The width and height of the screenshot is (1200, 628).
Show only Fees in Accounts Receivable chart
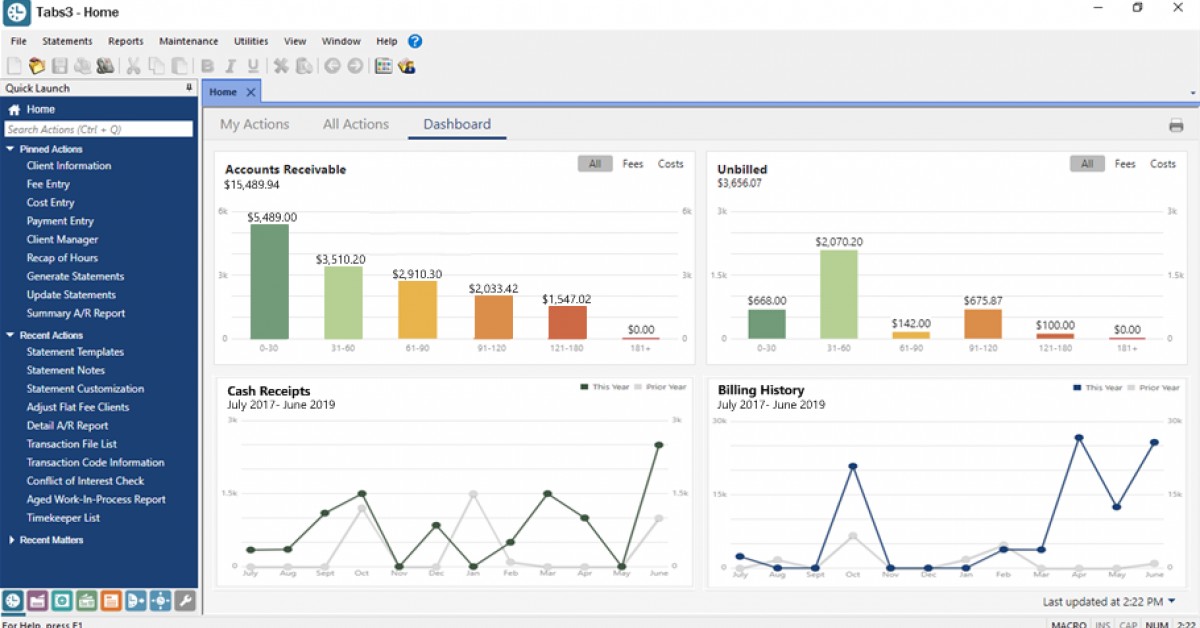click(632, 163)
